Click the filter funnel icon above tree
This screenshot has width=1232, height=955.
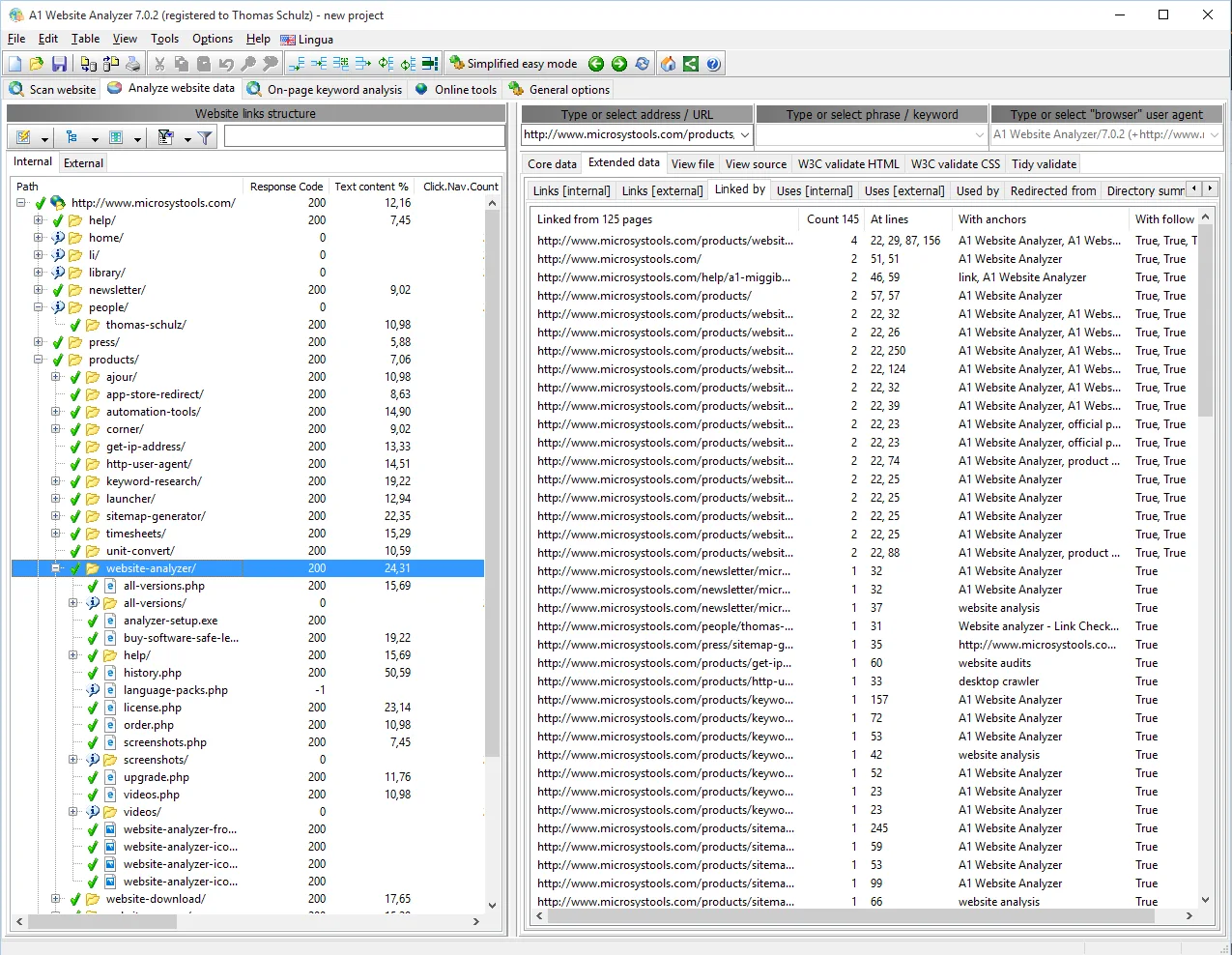tap(205, 138)
